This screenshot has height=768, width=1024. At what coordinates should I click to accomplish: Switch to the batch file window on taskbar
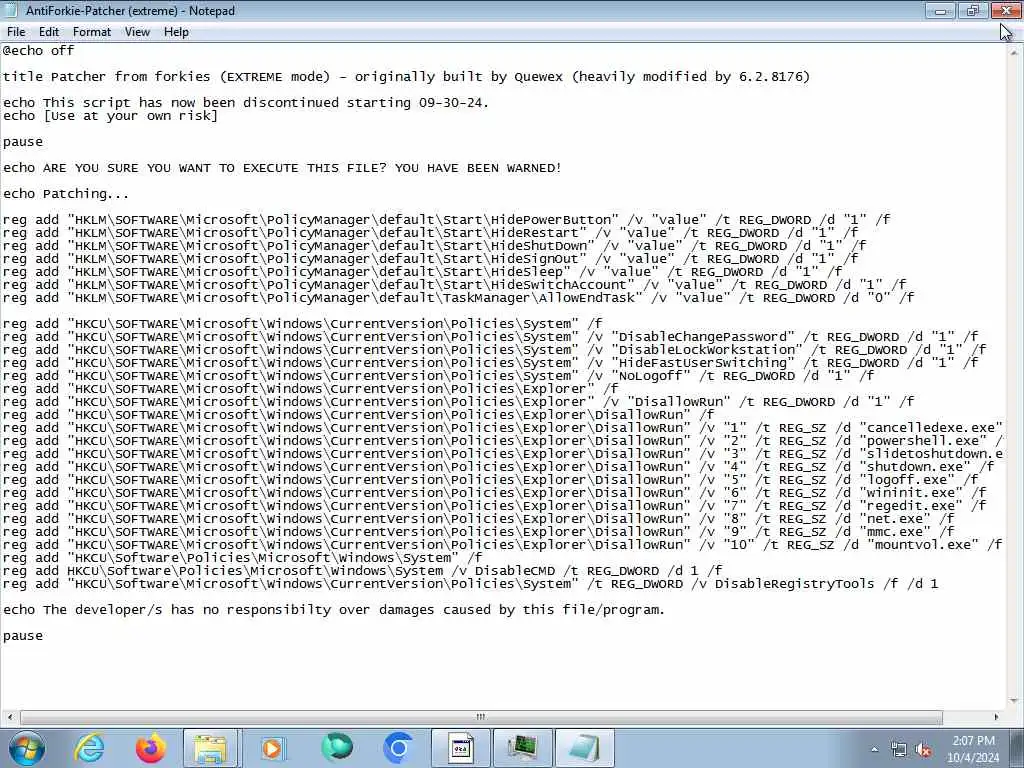(x=460, y=748)
